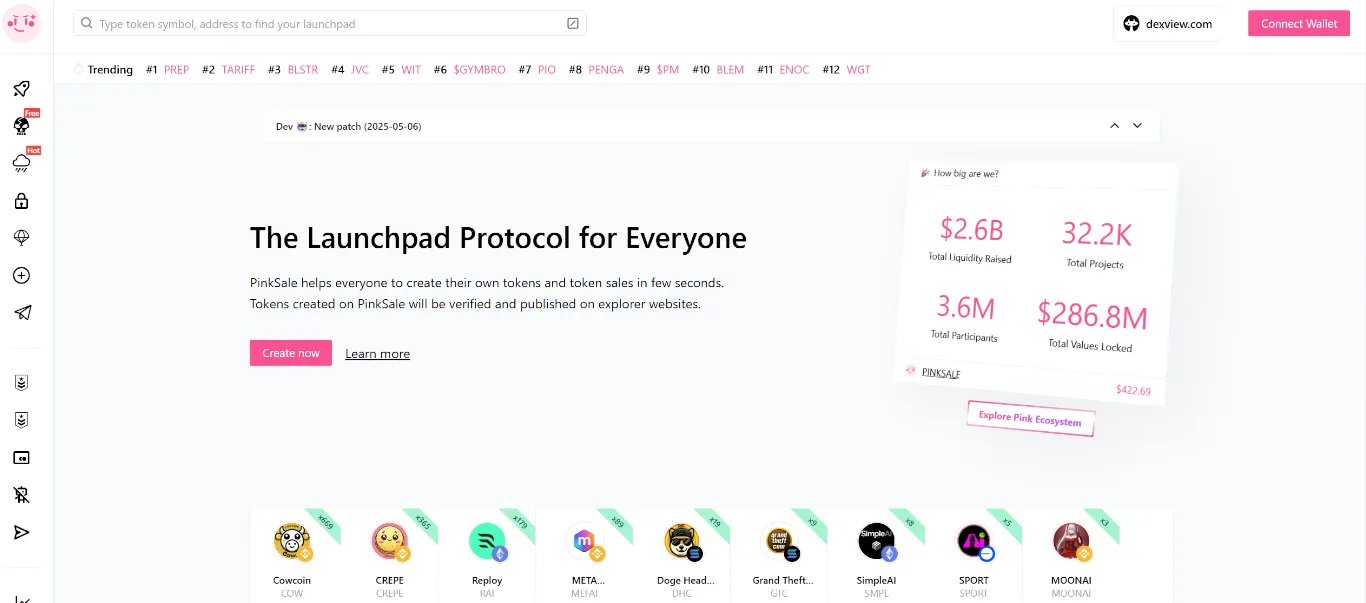Open the crossed-out bot icon in sidebar
Viewport: 1366px width, 603px height.
pos(22,494)
